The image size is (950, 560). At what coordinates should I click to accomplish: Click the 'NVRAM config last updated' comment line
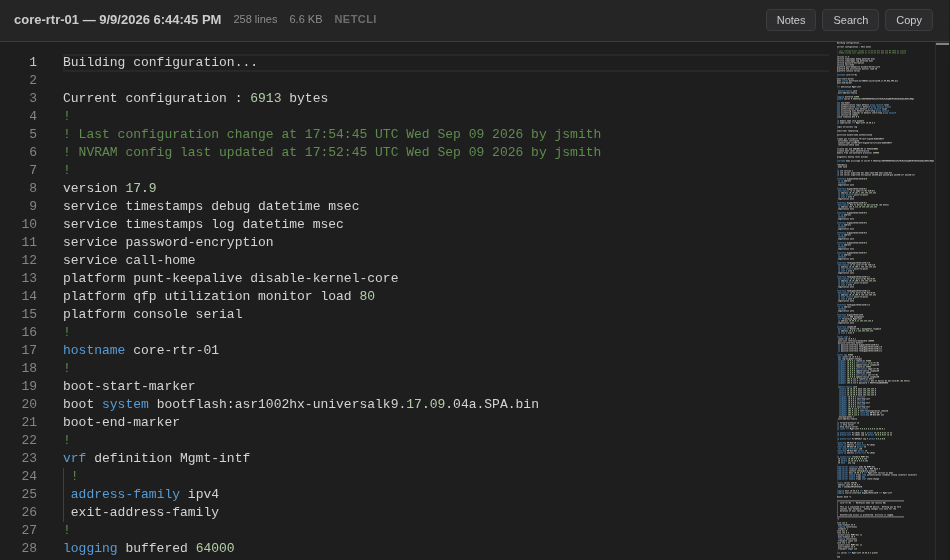[x=332, y=152]
